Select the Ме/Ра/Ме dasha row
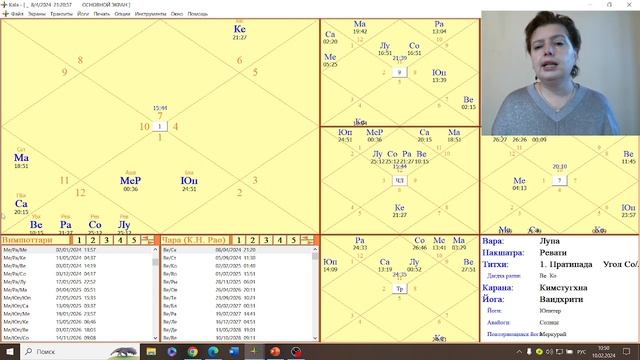Image resolution: width=640 pixels, height=360 pixels. click(x=77, y=250)
